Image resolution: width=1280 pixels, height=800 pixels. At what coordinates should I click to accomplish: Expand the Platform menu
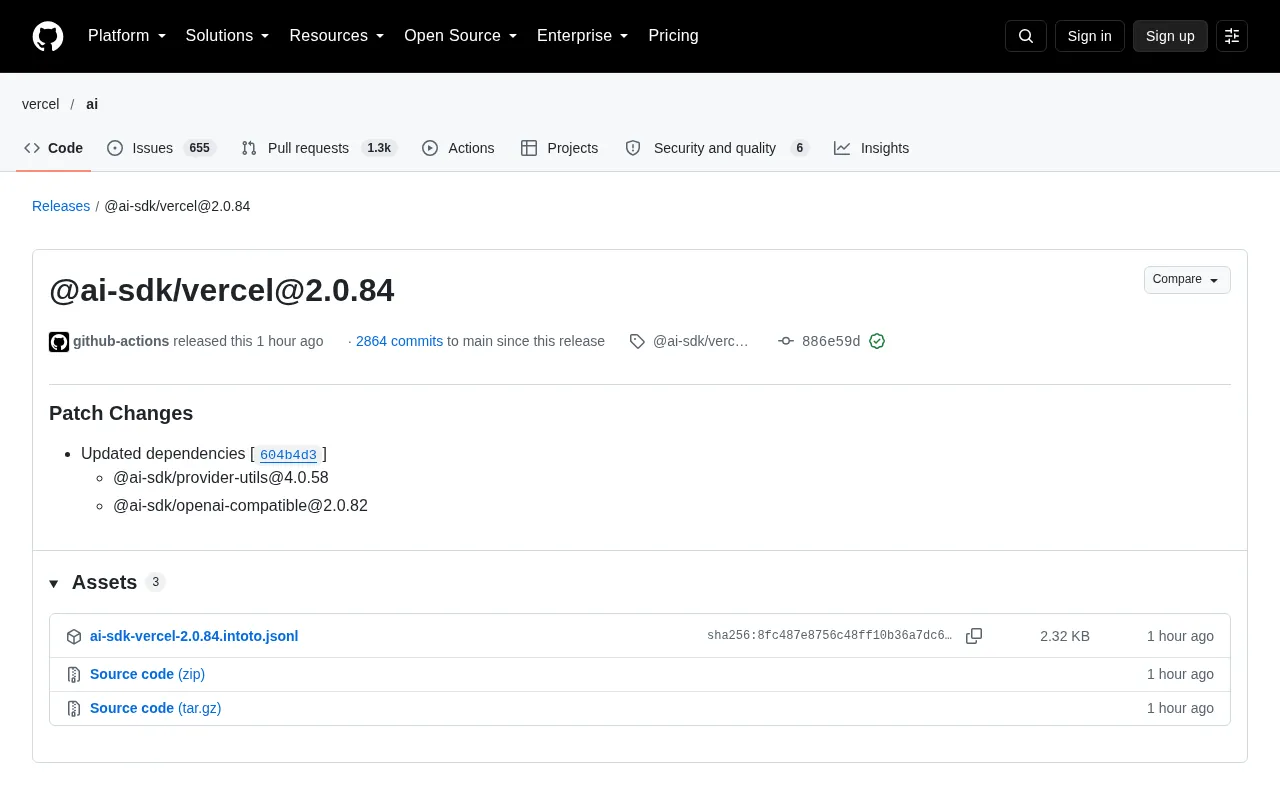tap(127, 36)
